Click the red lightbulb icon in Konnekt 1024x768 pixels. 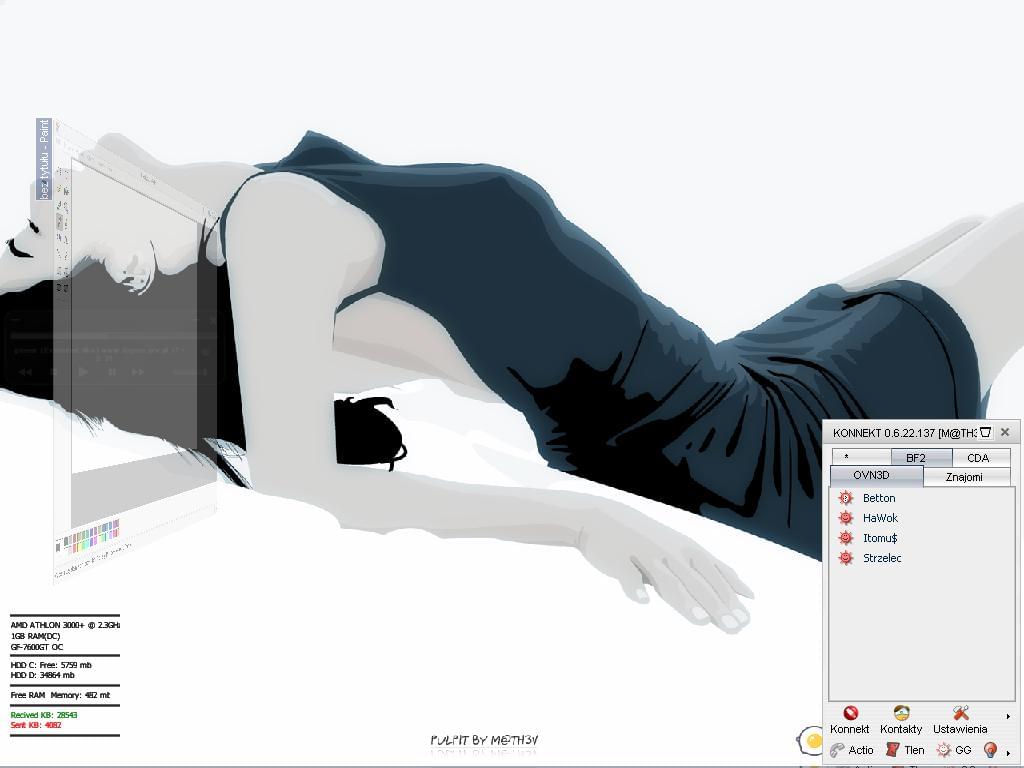[x=990, y=750]
